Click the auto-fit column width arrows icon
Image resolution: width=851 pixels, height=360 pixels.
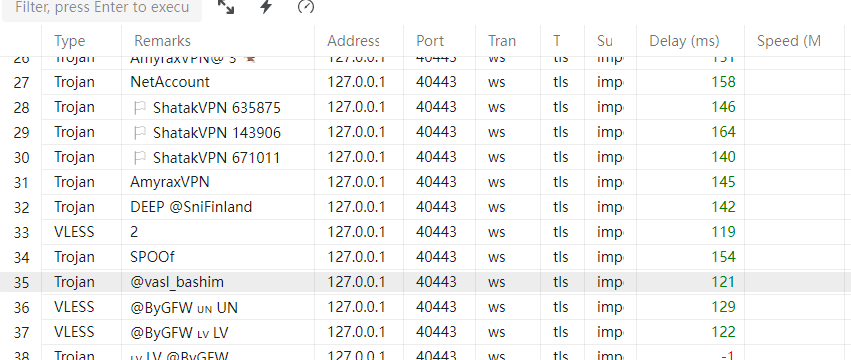point(226,7)
